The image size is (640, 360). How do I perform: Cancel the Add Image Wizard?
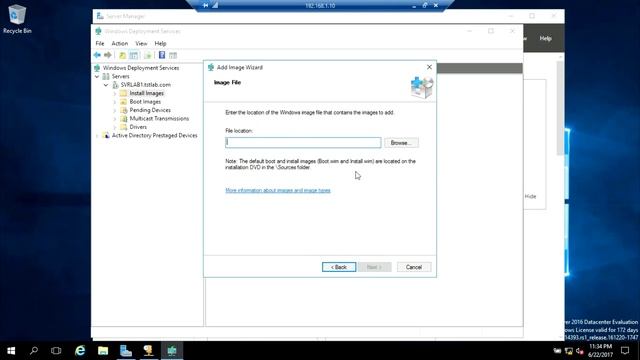(x=414, y=267)
